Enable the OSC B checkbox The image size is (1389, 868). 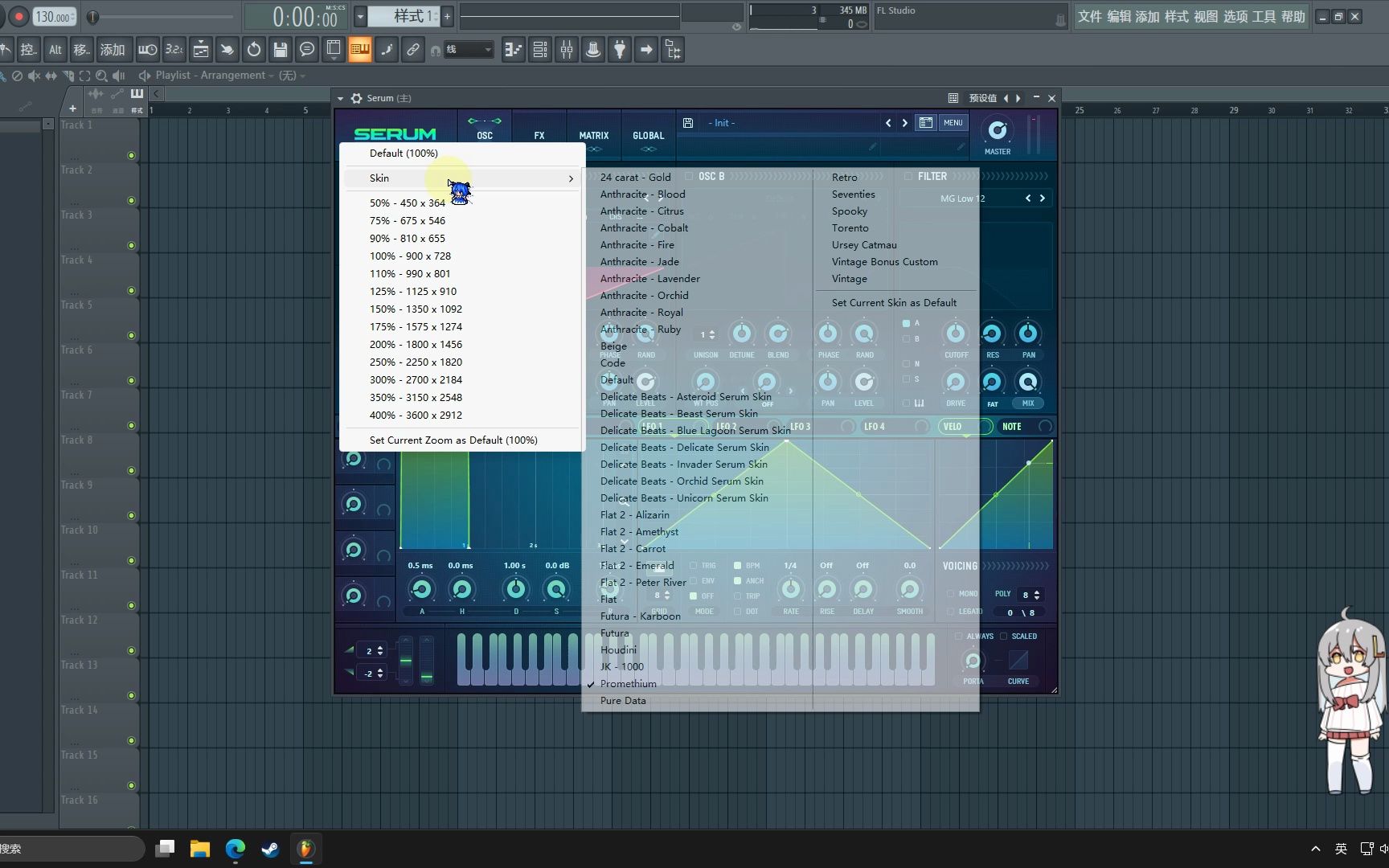(689, 176)
